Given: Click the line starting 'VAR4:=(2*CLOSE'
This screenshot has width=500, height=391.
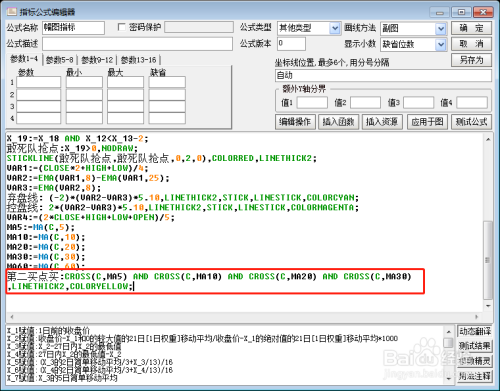Looking at the screenshot, I should click(x=91, y=217).
